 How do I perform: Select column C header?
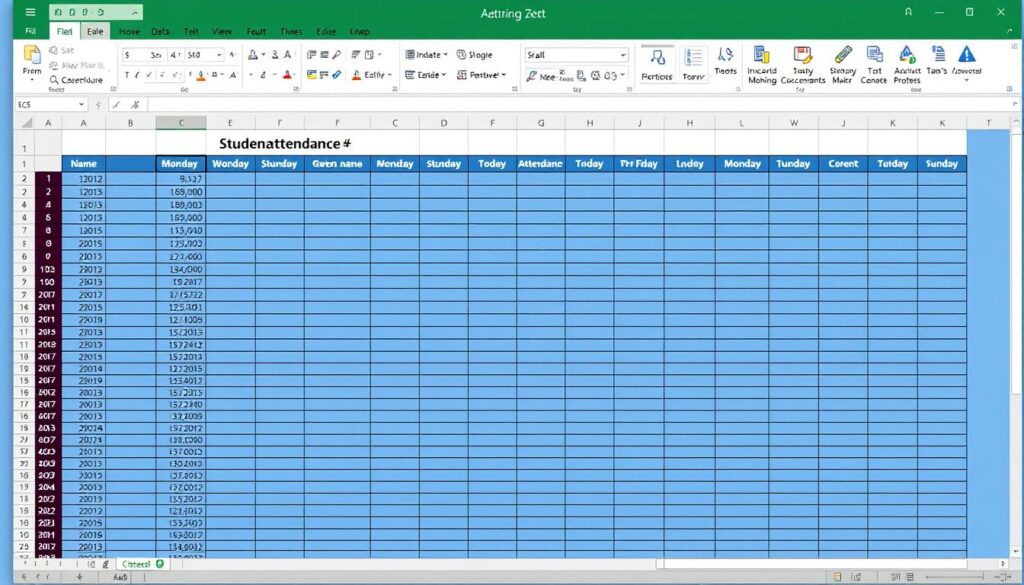181,123
